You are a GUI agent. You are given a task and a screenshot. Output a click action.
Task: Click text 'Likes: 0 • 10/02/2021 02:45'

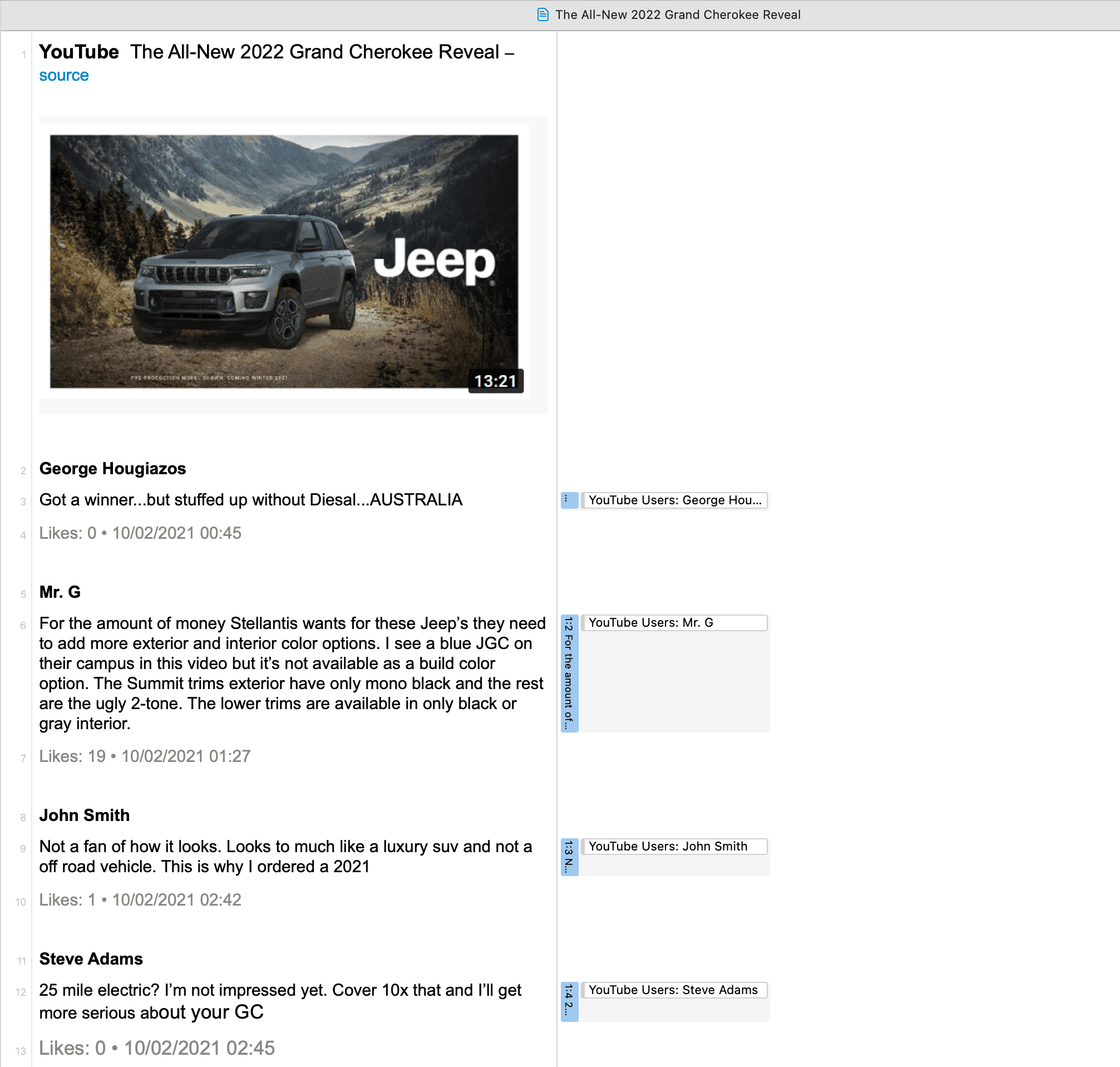(157, 1048)
